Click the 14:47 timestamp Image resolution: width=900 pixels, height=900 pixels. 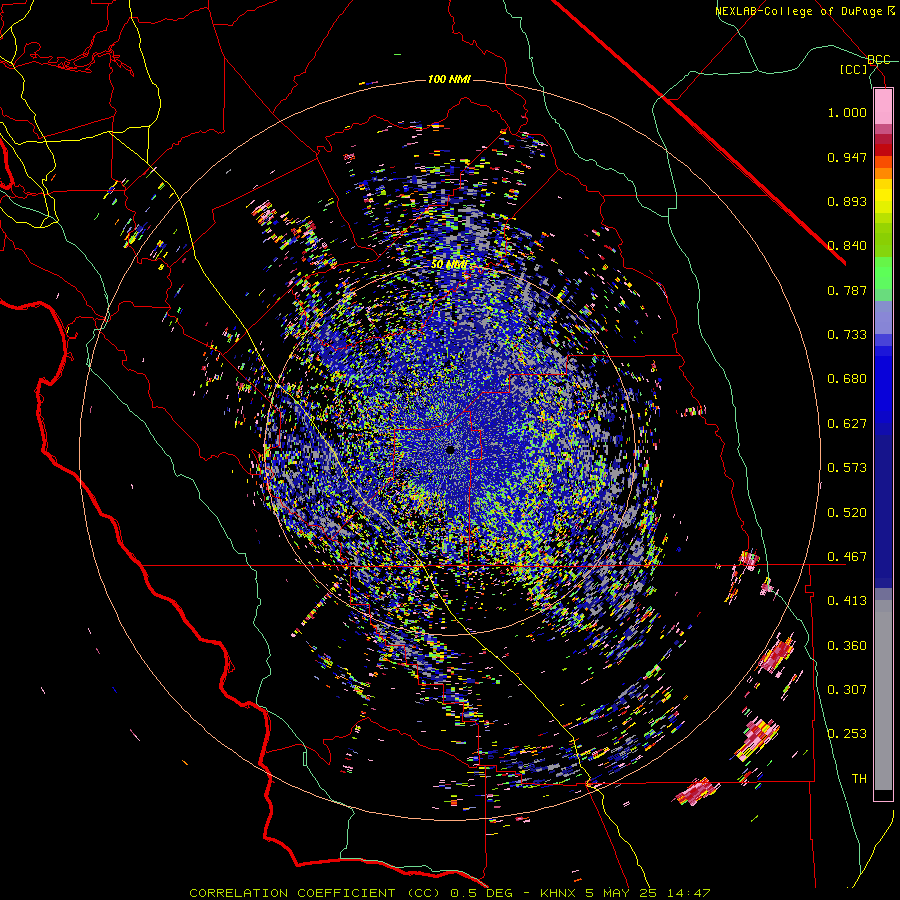[x=687, y=893]
